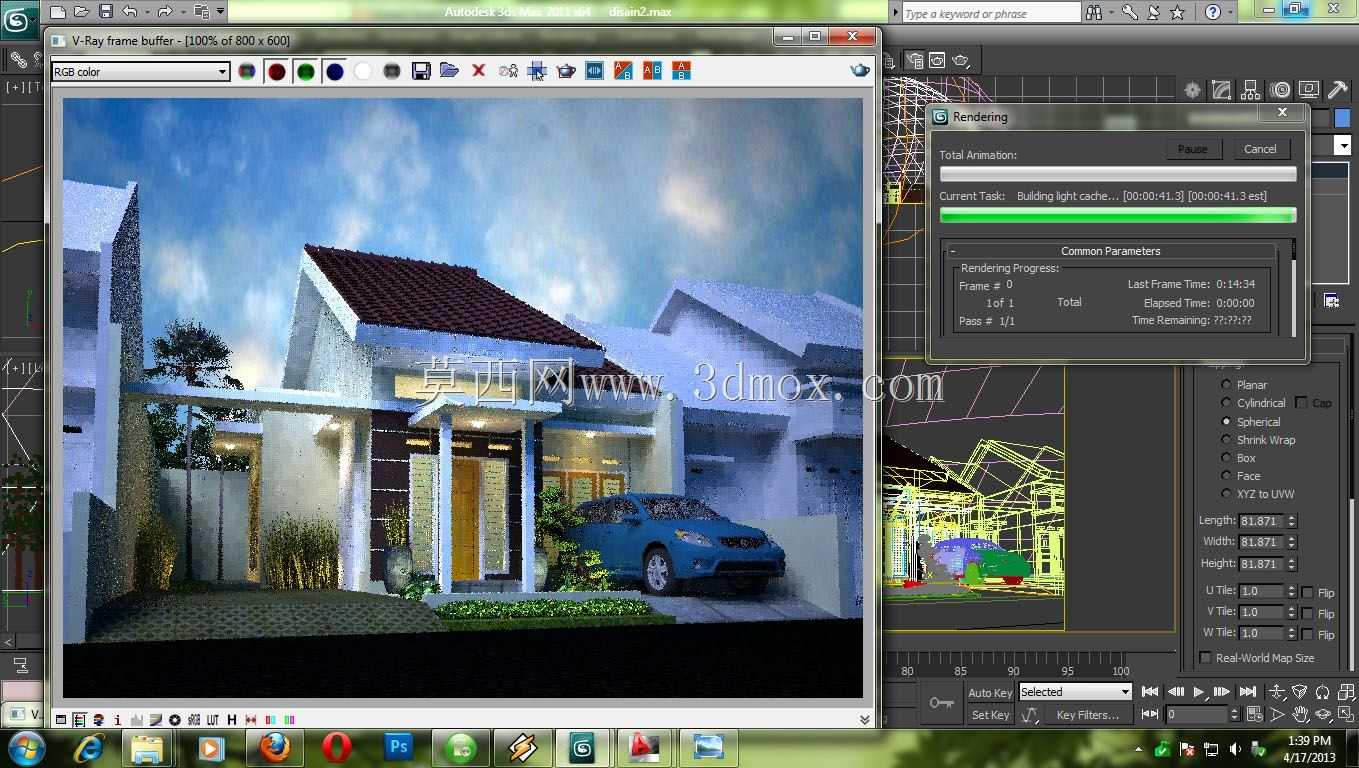
Task: Click Maximize Viewport Toggle icon
Action: coord(1347,715)
